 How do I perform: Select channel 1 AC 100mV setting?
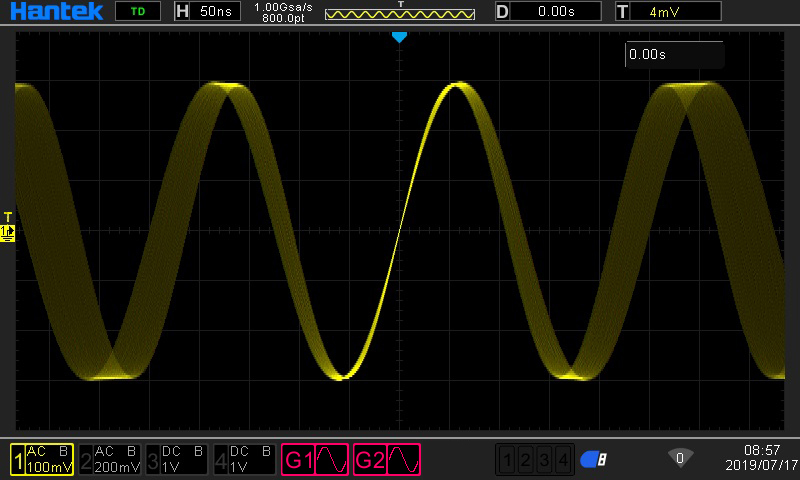pyautogui.click(x=42, y=460)
